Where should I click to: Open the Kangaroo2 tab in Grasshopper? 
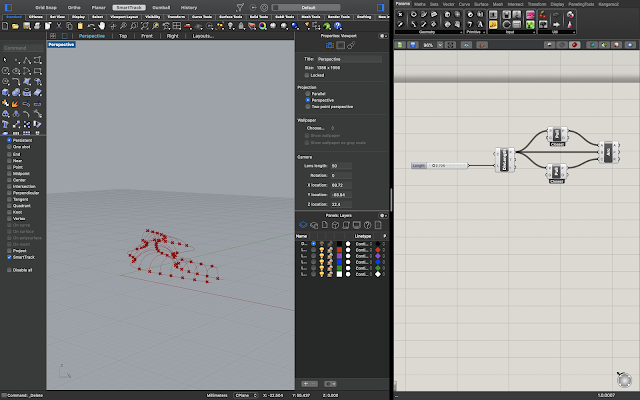pyautogui.click(x=609, y=4)
